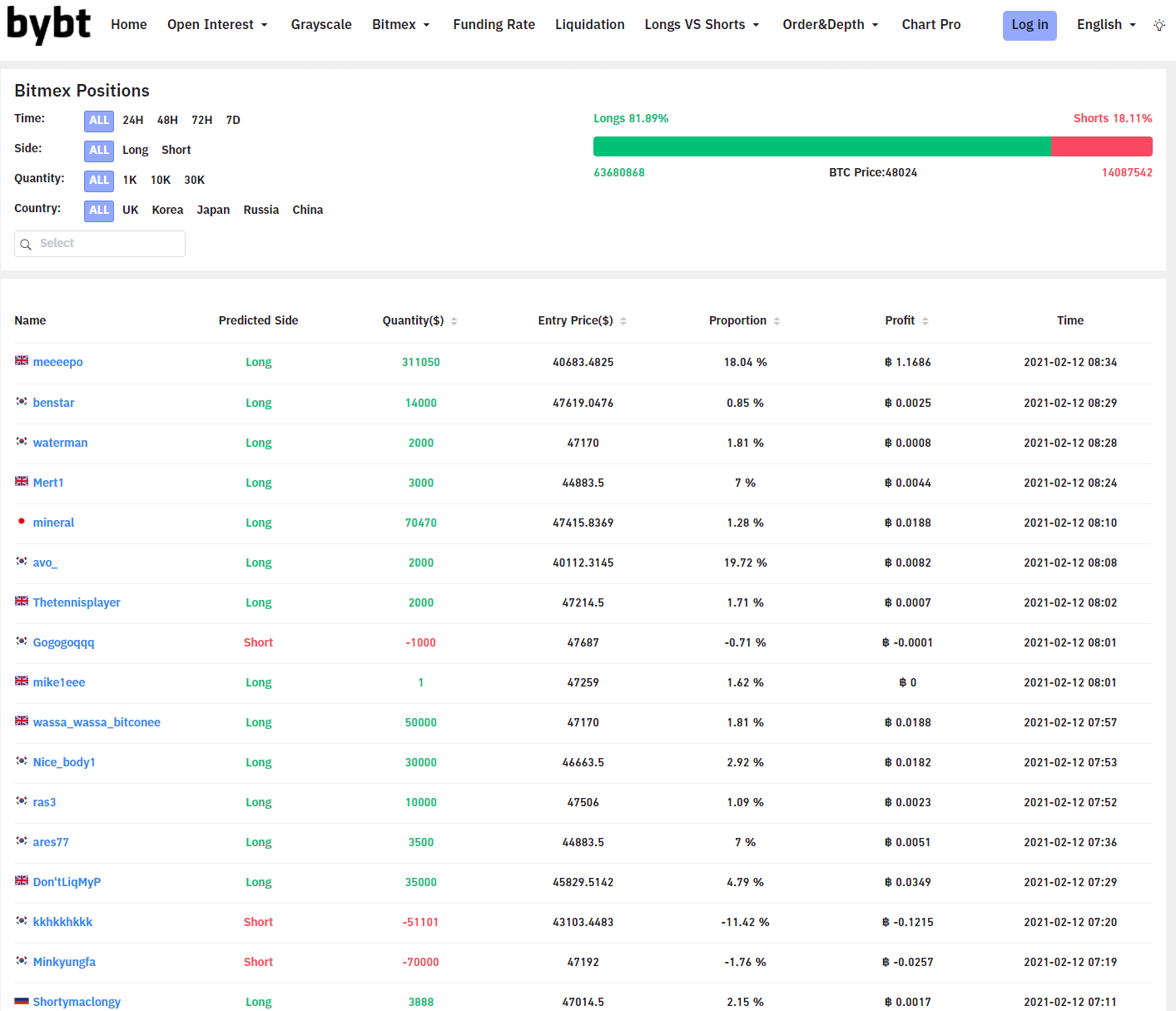The width and height of the screenshot is (1176, 1011).
Task: Open Liquidation page
Action: point(590,25)
